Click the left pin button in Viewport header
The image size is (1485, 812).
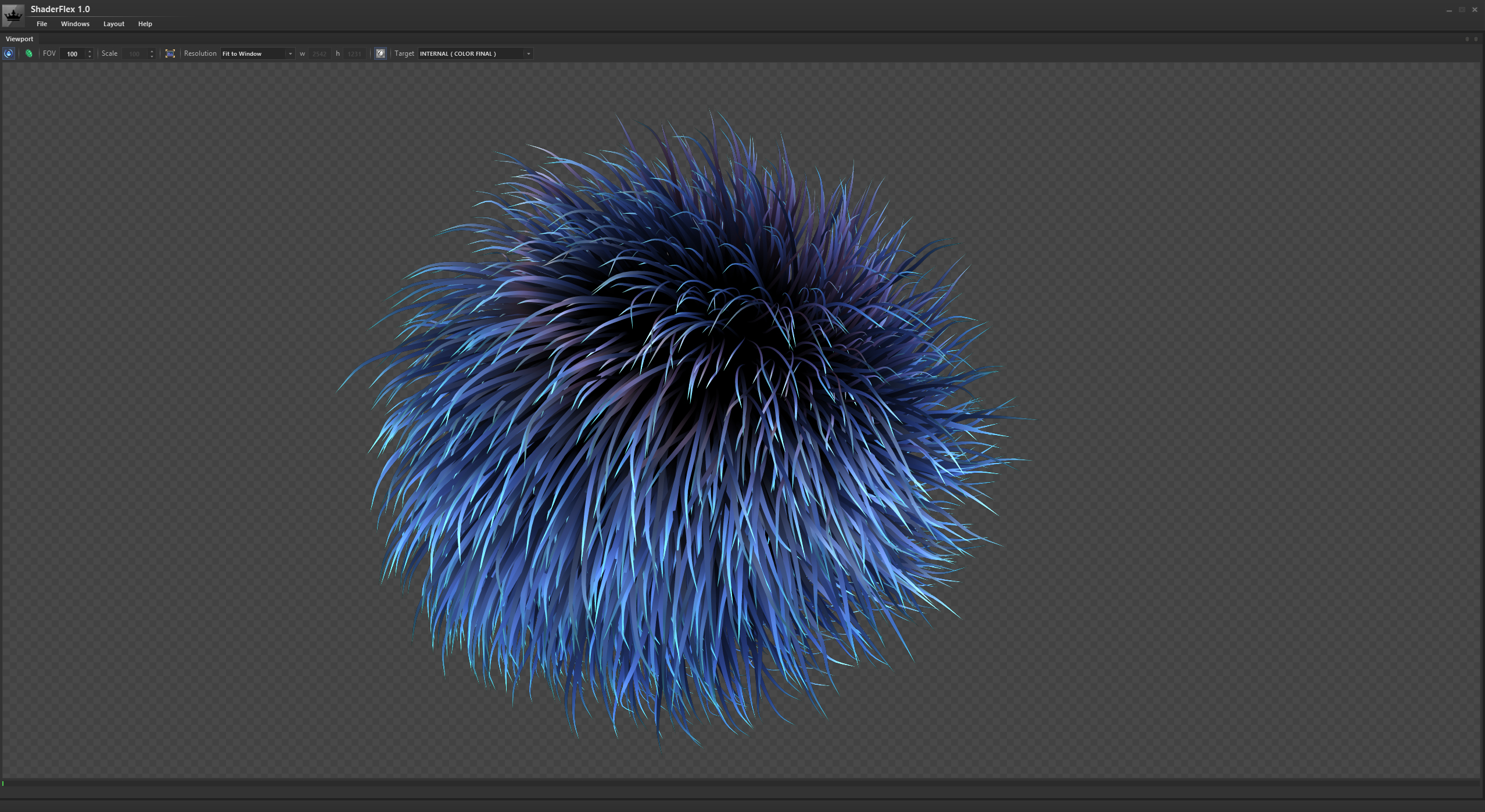click(x=1466, y=39)
